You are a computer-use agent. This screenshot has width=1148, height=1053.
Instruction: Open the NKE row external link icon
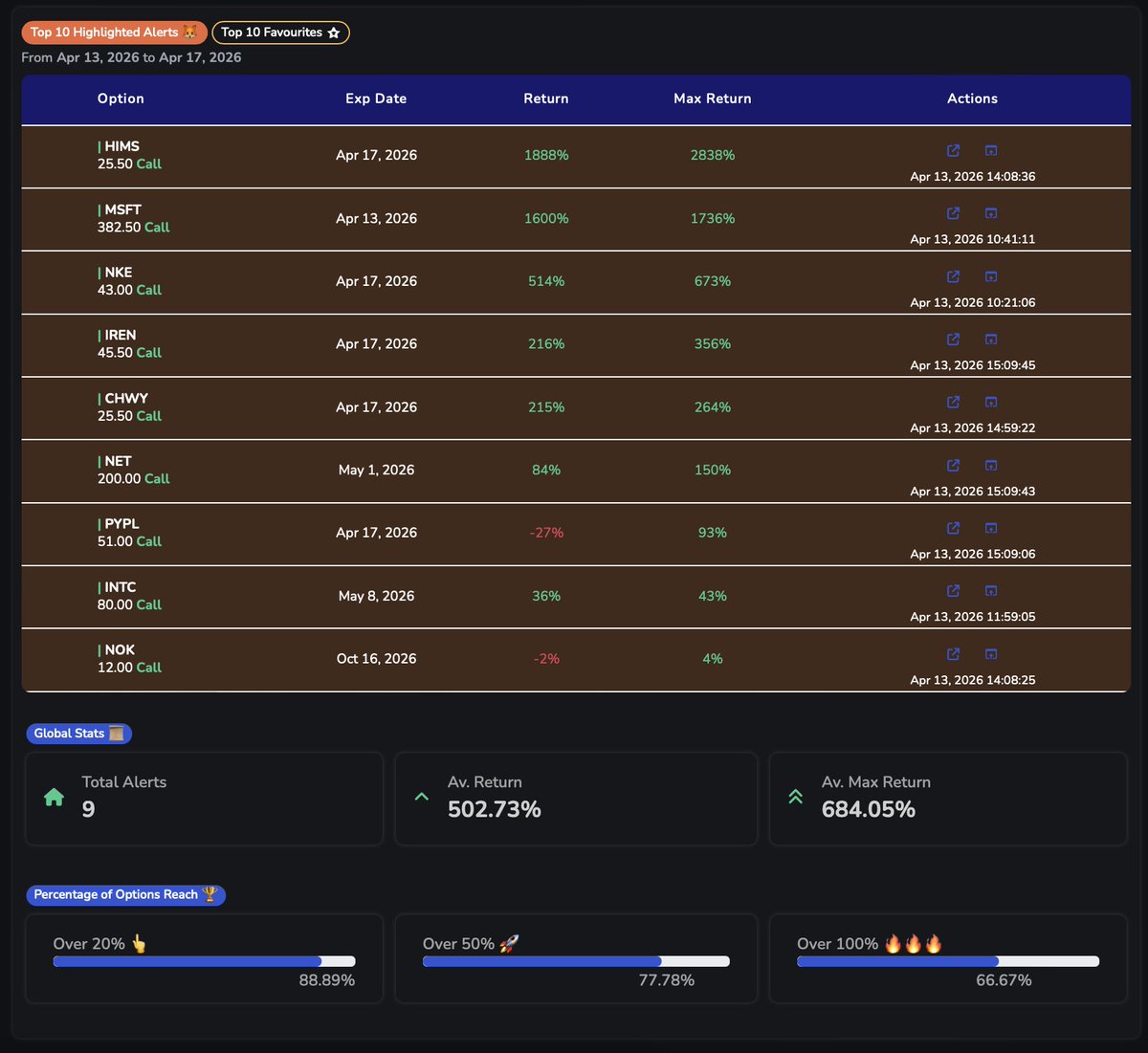pos(953,276)
